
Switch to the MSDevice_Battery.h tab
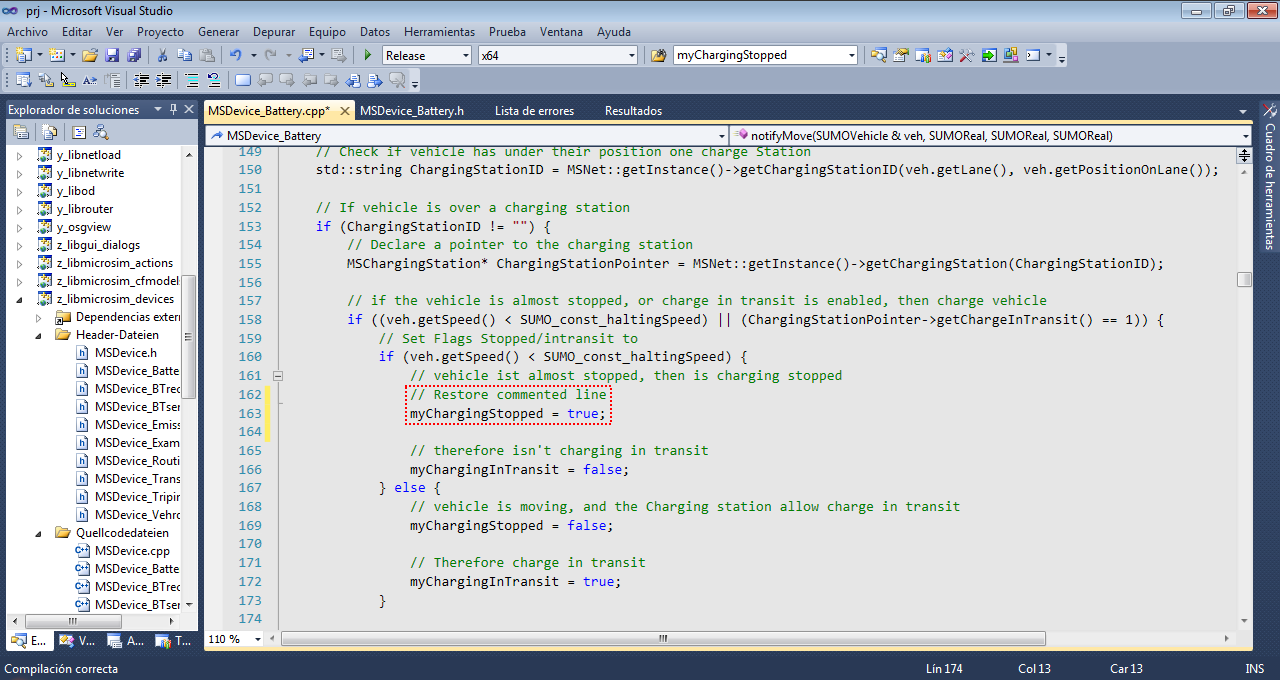tap(412, 111)
